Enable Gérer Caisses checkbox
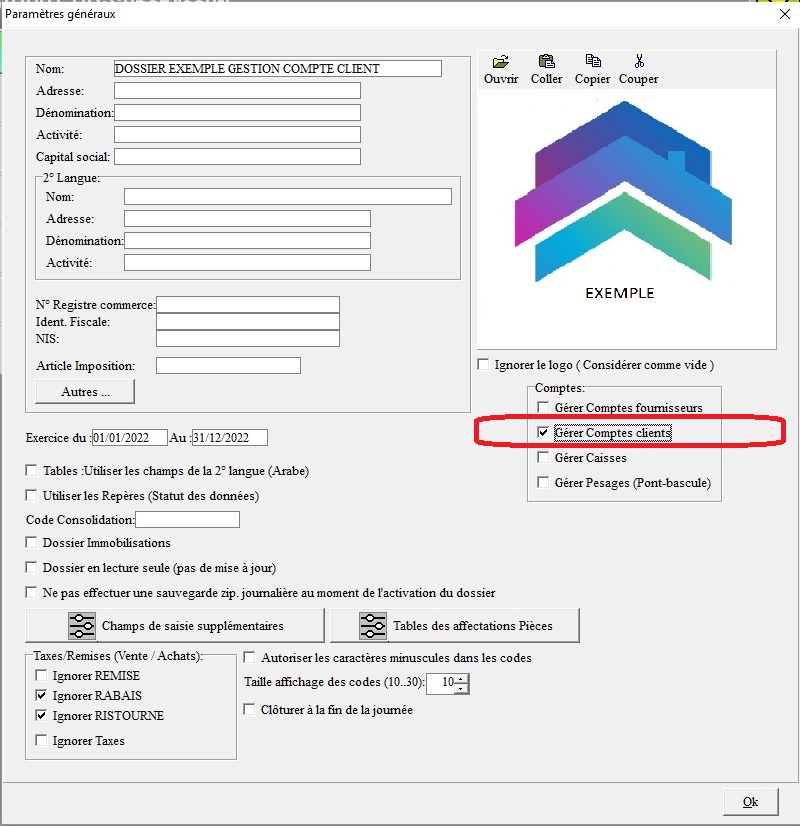Screen dimensions: 800x826 point(543,457)
